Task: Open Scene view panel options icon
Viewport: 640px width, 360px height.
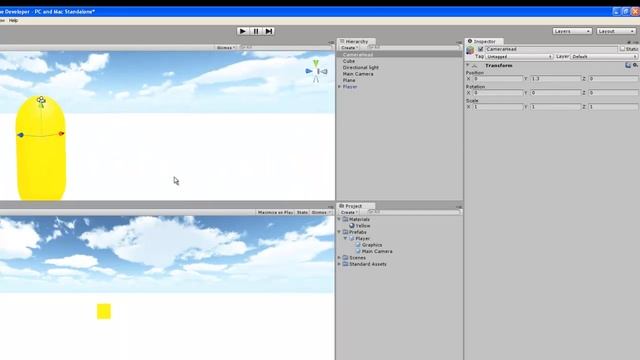Action: click(331, 42)
